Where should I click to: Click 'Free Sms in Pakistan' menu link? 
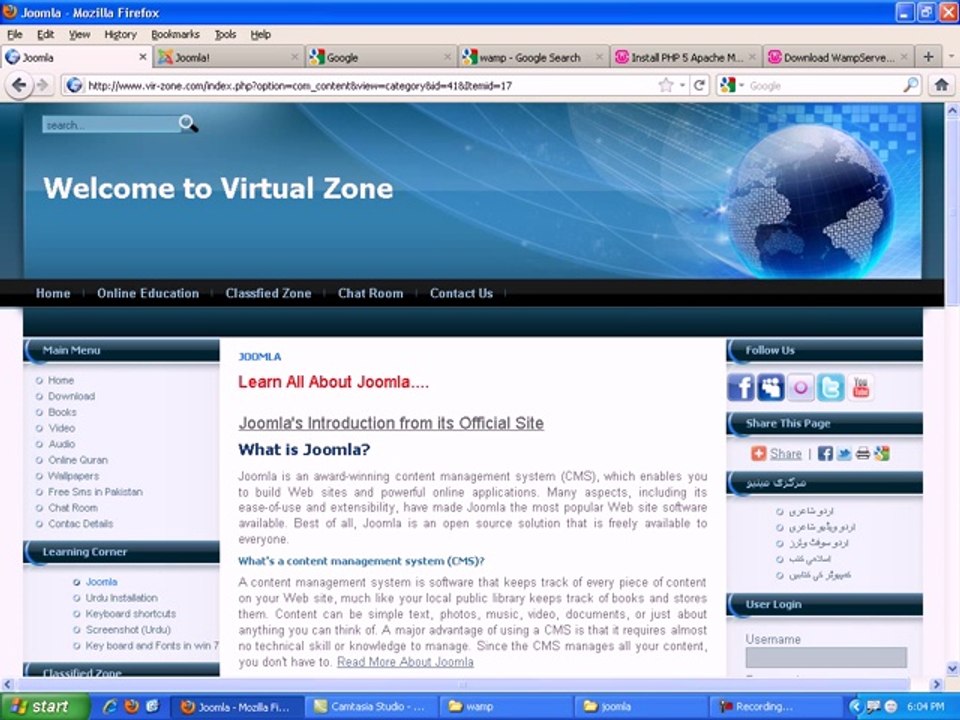point(96,492)
